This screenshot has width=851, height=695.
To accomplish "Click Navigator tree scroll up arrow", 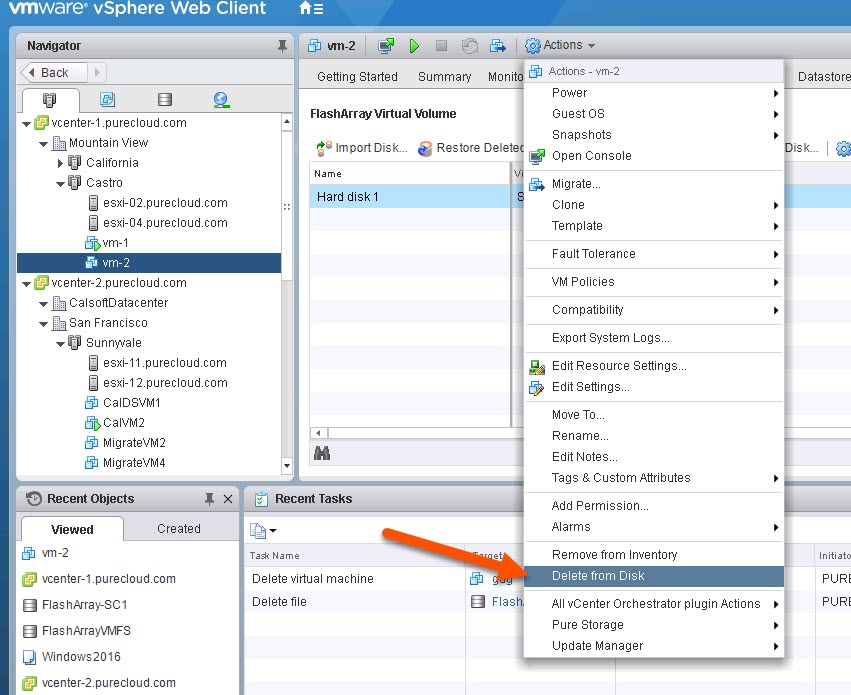I will coord(287,122).
